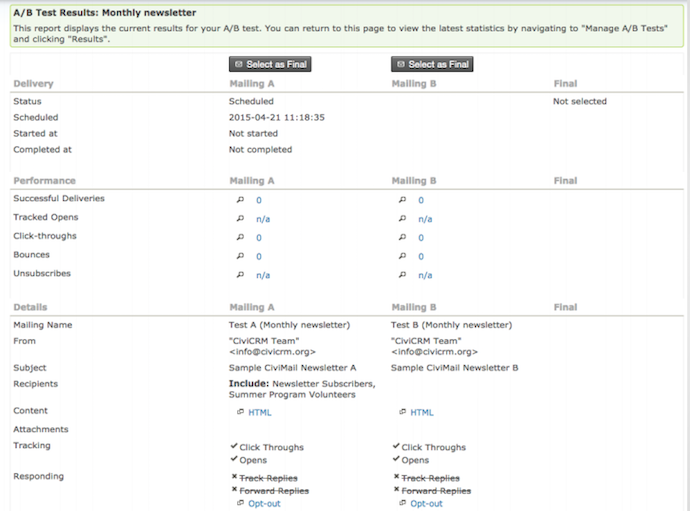Click magnifier icon for Mailing B Tracked Opens
Screen dimensions: 690x511
tap(402, 219)
